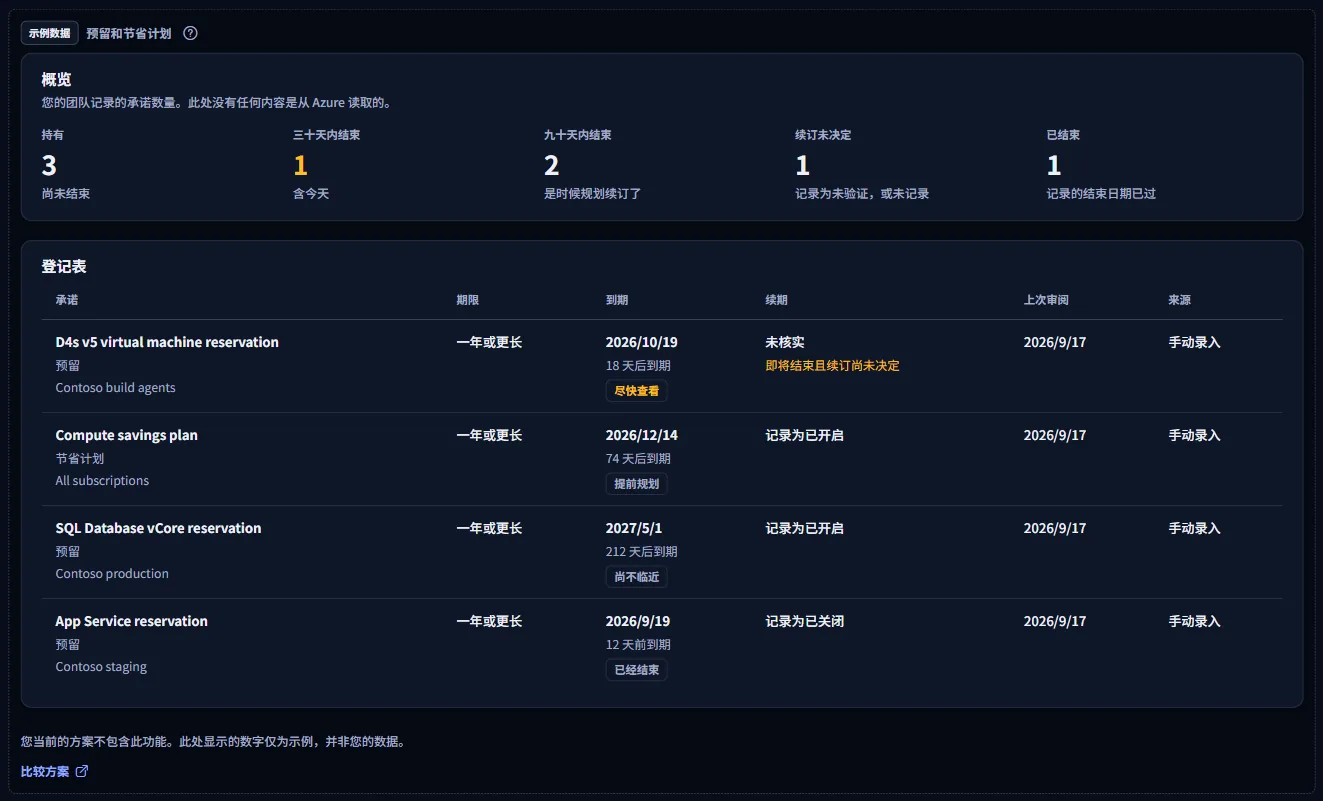
Task: Click the help icon beside 预留和节省计划
Action: 190,33
